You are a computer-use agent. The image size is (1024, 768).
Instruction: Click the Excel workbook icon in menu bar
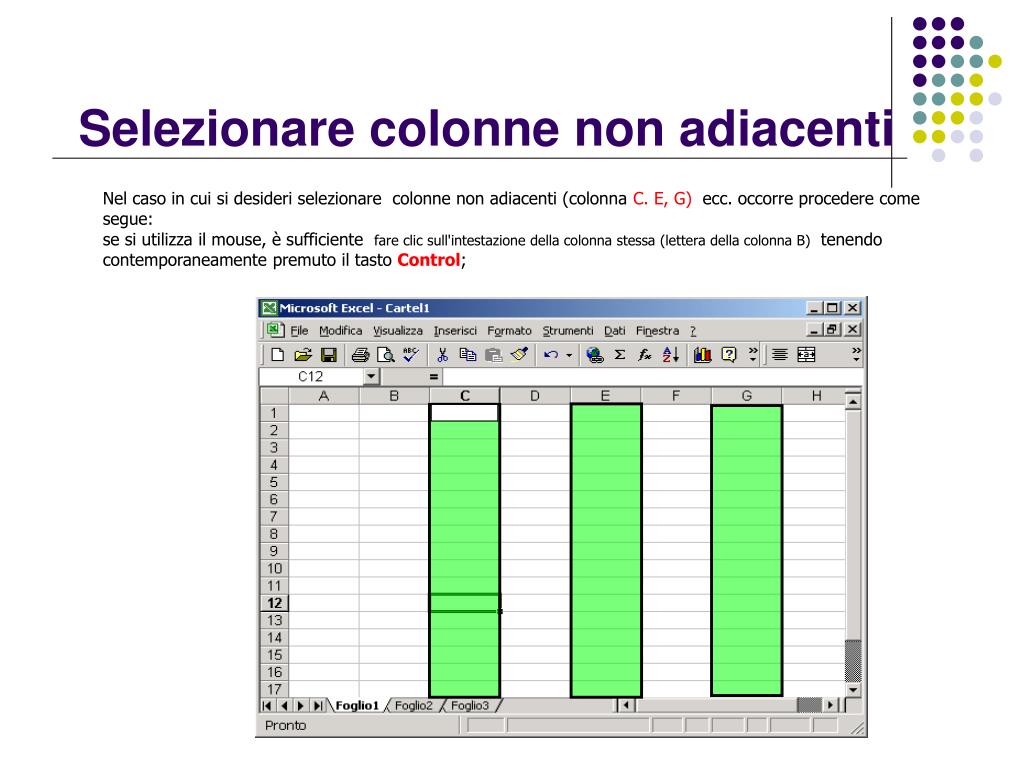pos(274,330)
